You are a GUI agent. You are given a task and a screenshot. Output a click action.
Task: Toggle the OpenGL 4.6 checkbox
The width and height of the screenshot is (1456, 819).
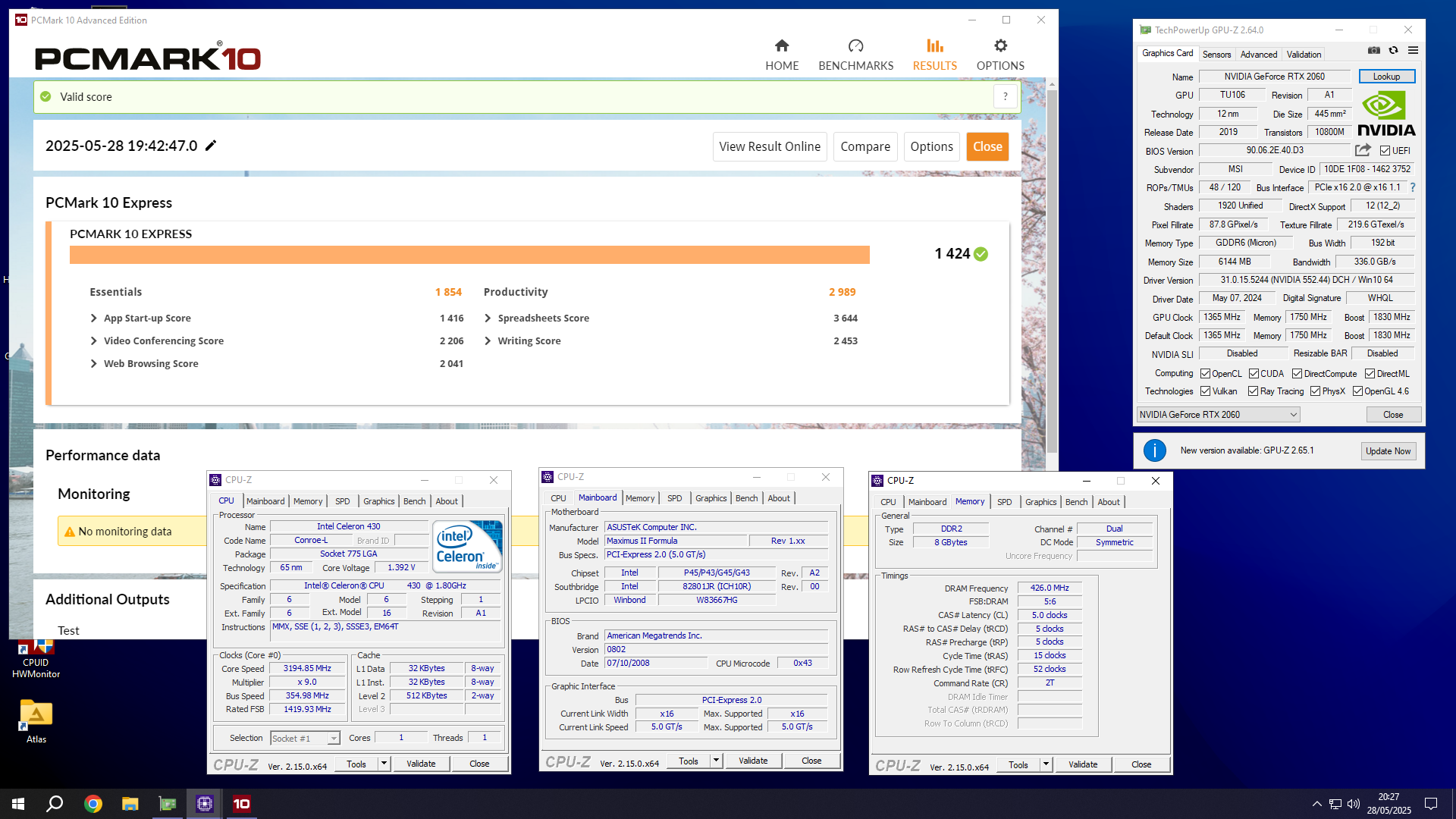pyautogui.click(x=1357, y=391)
